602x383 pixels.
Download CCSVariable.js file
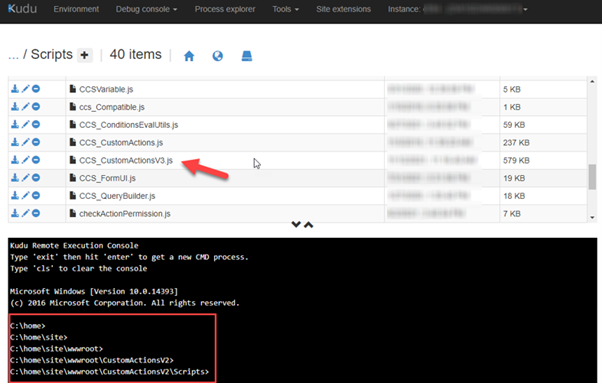click(15, 89)
